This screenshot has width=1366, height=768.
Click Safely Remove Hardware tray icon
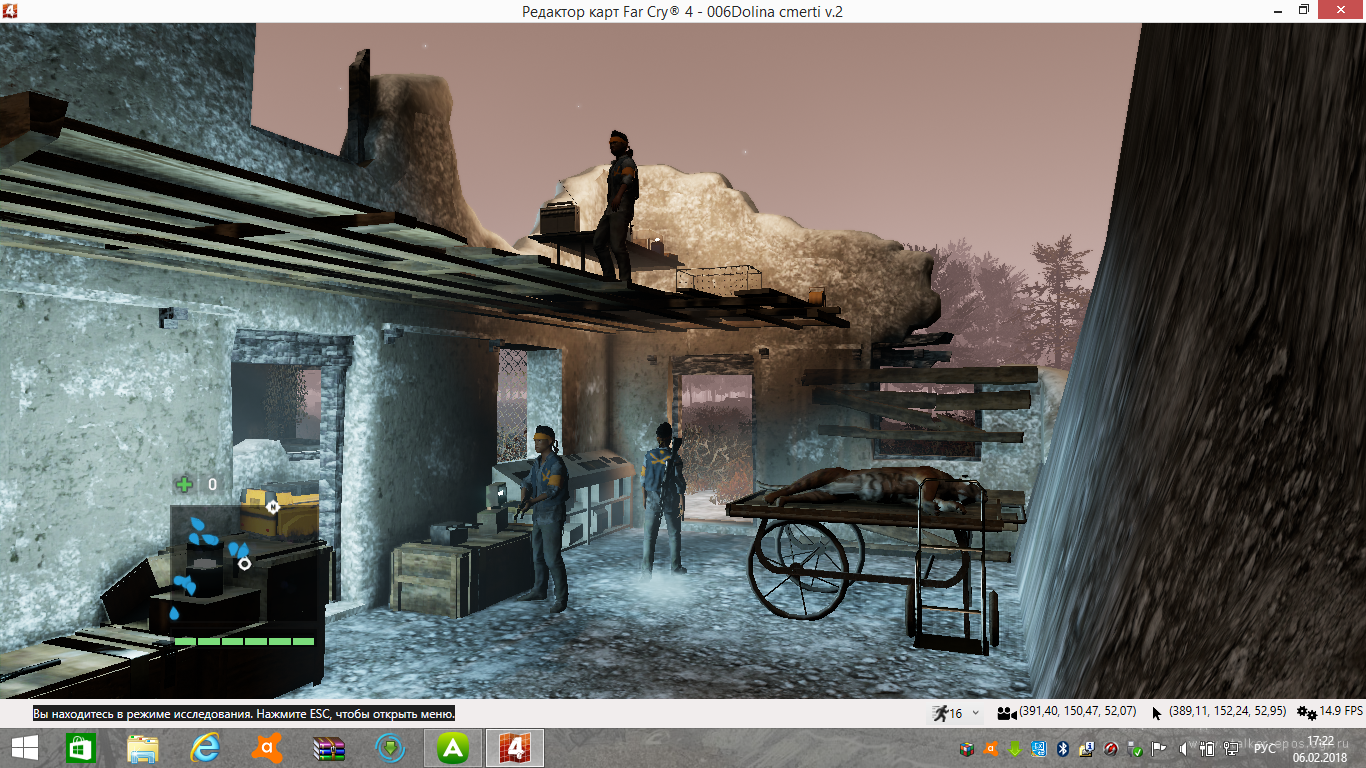1135,749
